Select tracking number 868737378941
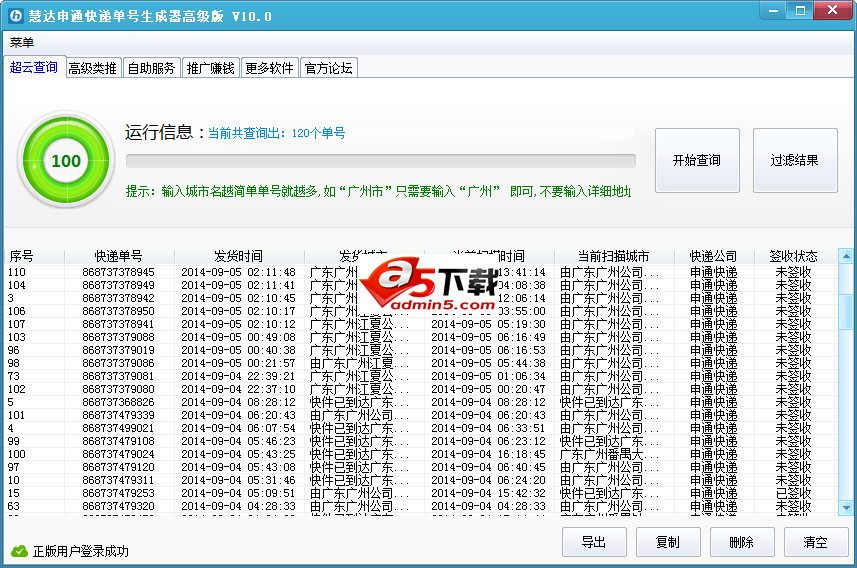This screenshot has height=568, width=857. [x=119, y=324]
